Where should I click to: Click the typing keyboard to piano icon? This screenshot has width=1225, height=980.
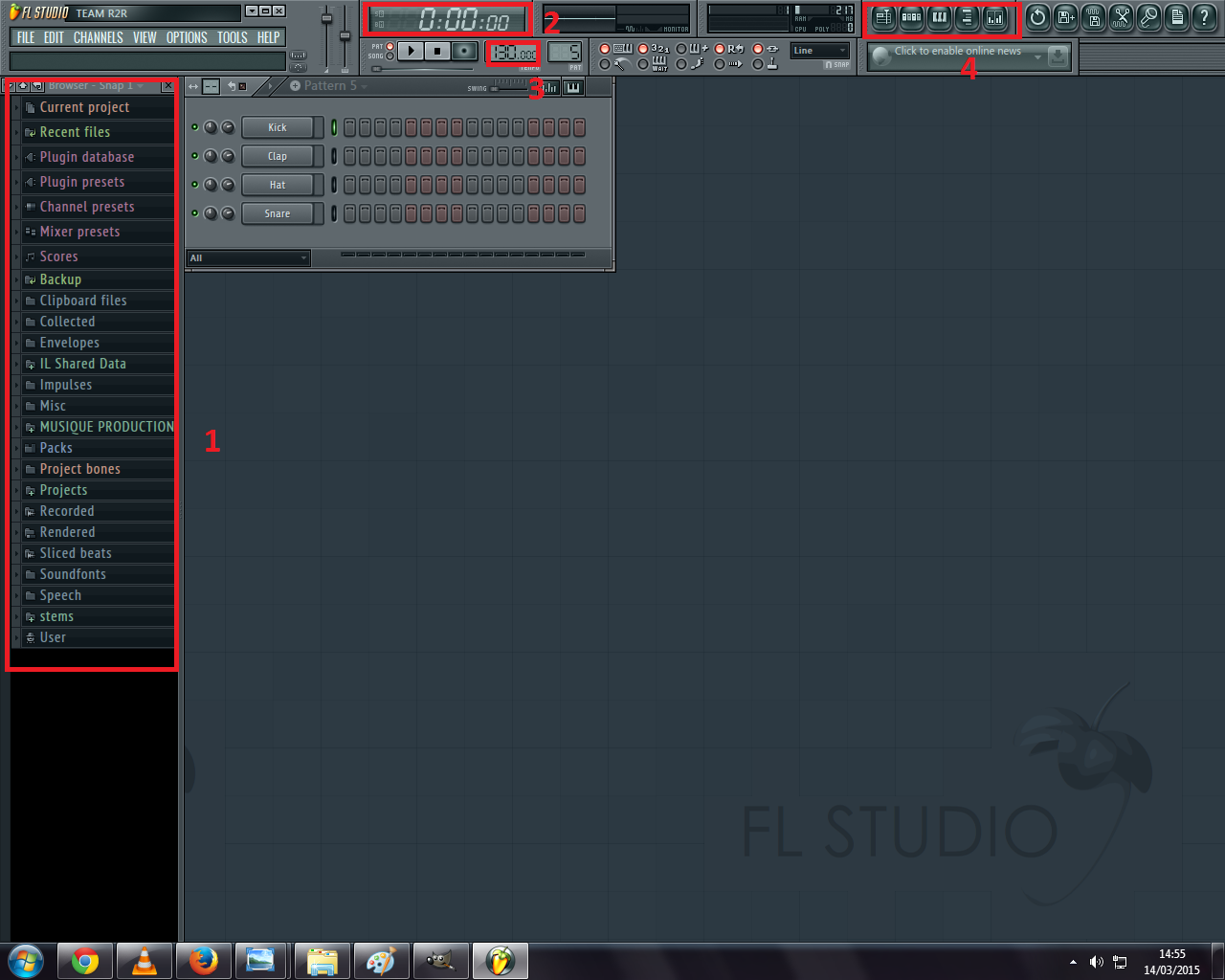(622, 49)
